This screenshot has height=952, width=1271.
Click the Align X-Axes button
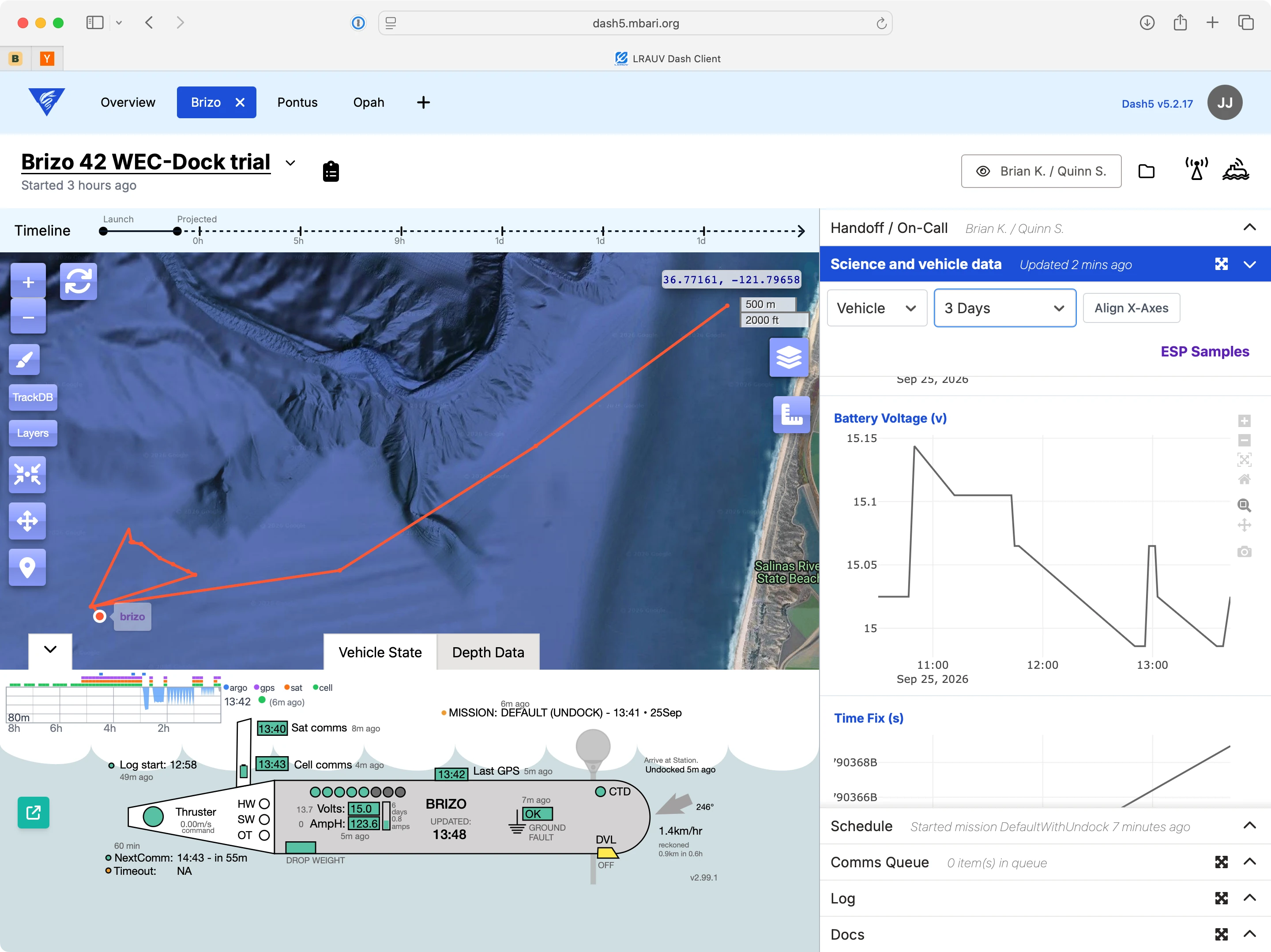[x=1131, y=308]
